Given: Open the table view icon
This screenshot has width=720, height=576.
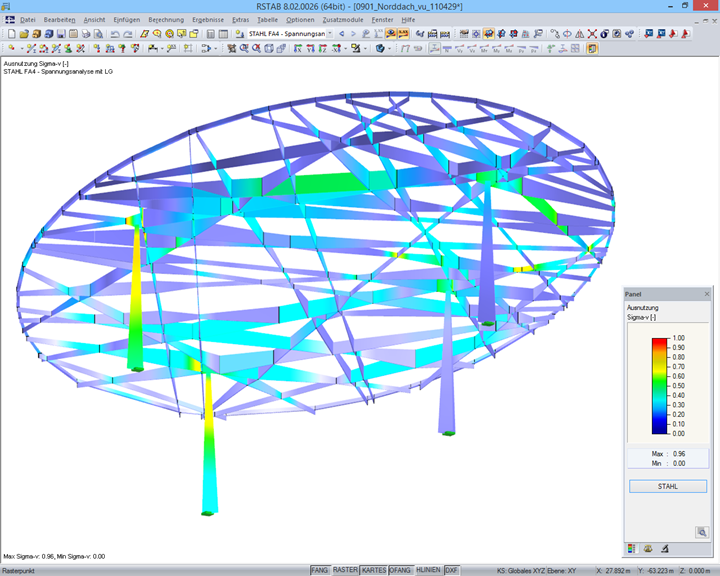Looking at the screenshot, I should tap(223, 34).
